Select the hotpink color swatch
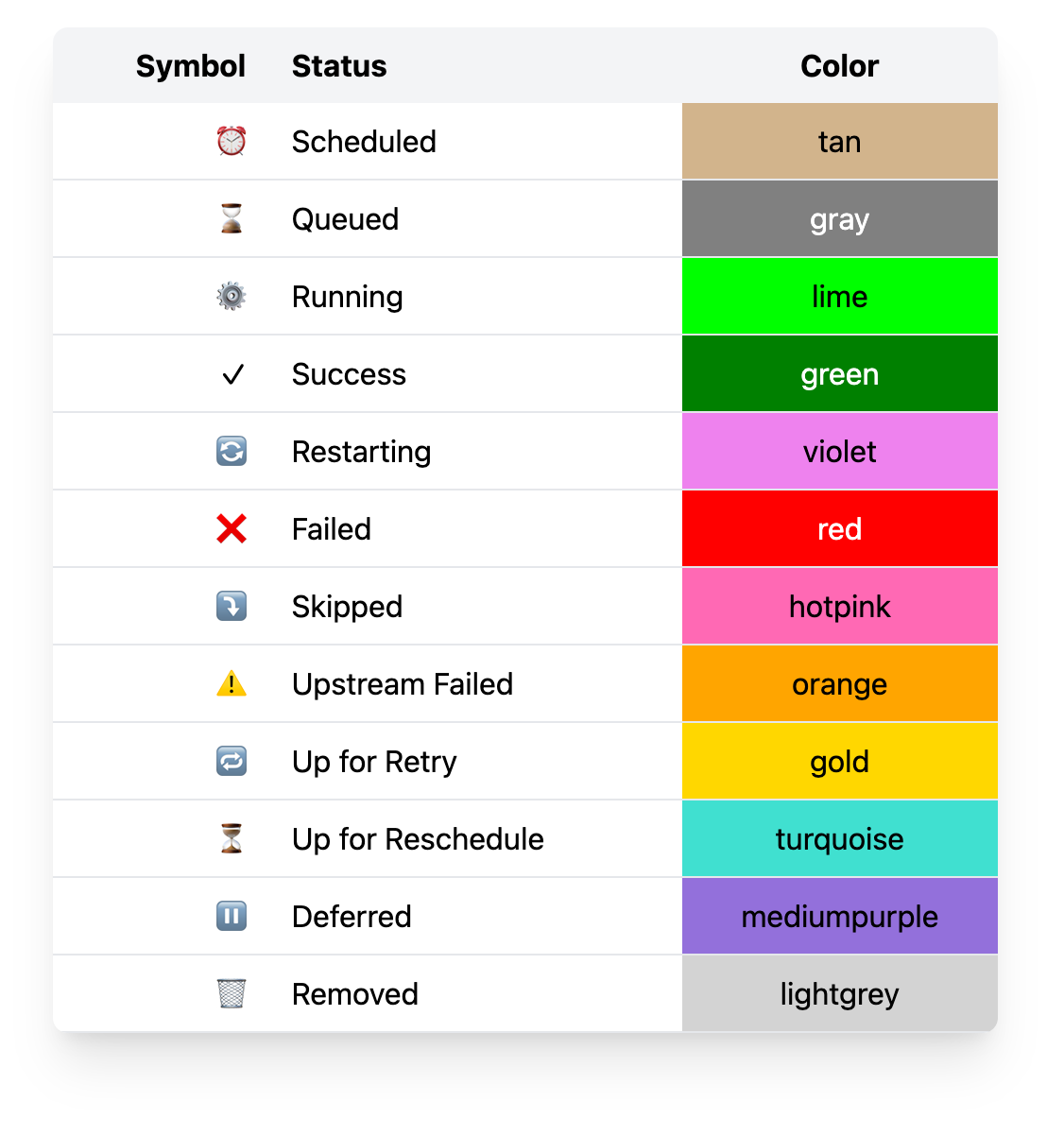Screen dimensions: 1064x1136 (840, 607)
